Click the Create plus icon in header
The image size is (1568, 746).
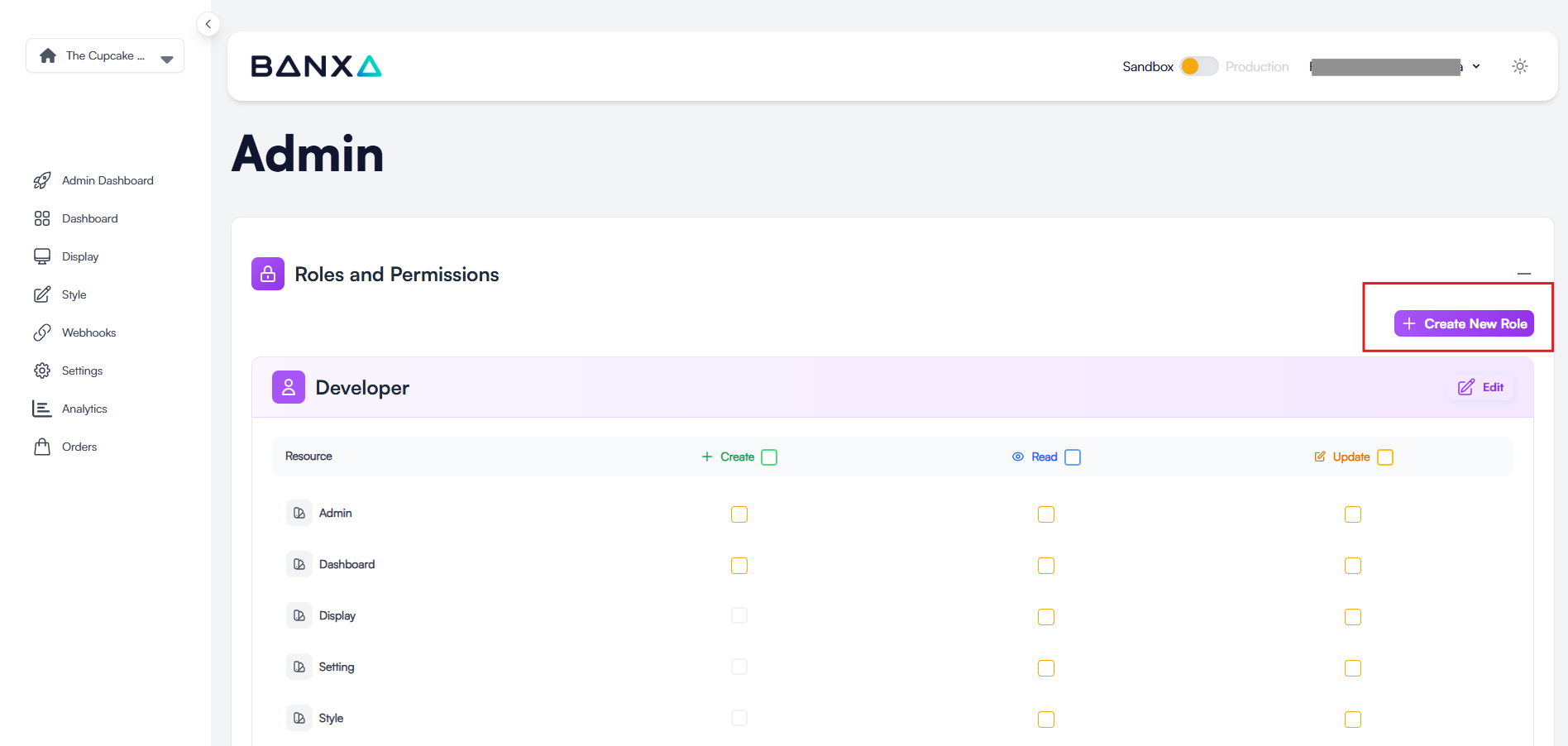707,457
